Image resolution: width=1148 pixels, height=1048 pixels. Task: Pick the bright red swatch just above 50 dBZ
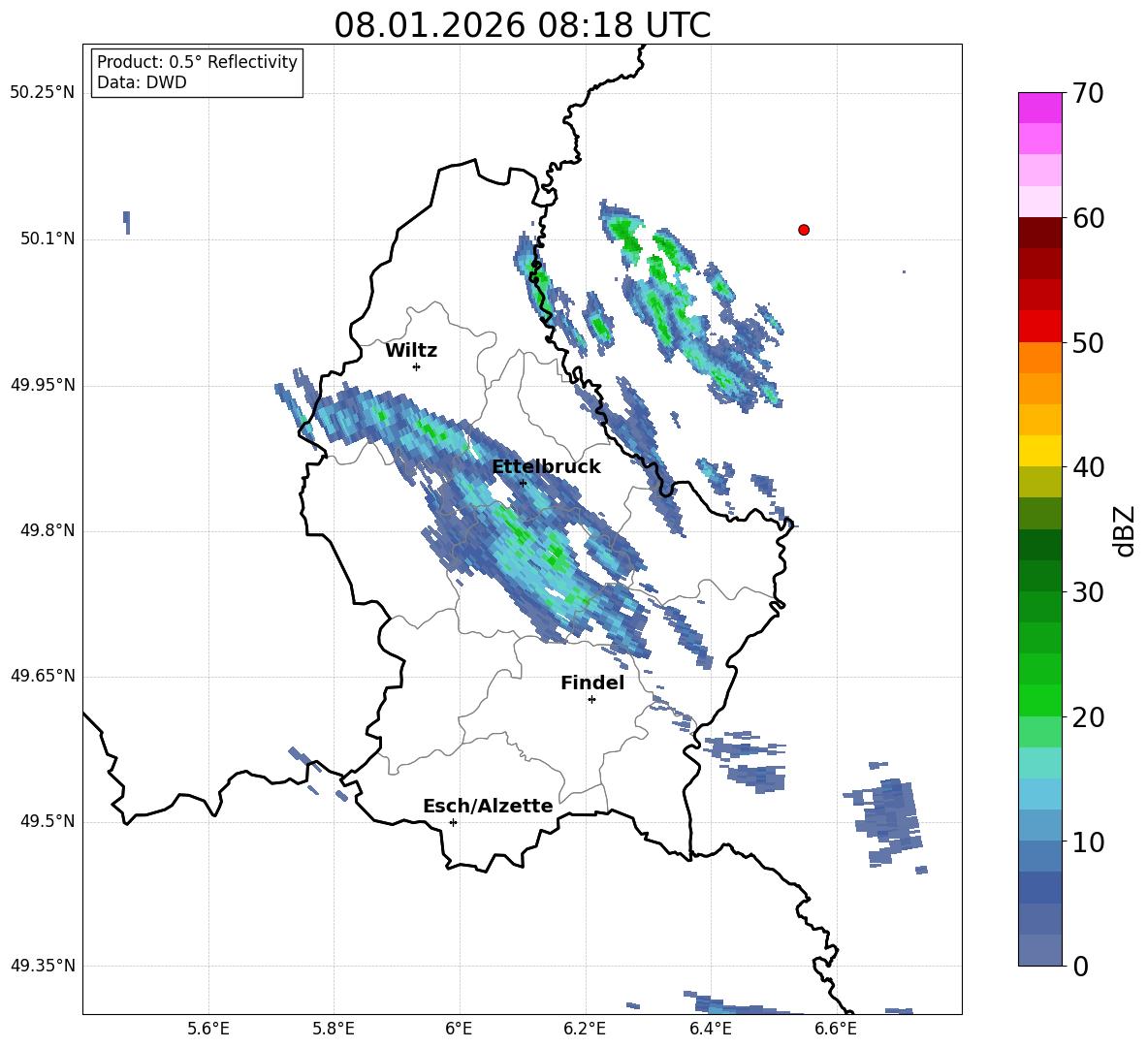(x=1040, y=327)
